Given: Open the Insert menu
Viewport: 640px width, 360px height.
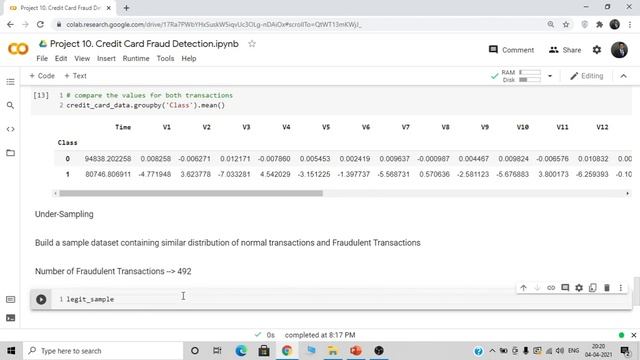Looking at the screenshot, I should pos(106,58).
